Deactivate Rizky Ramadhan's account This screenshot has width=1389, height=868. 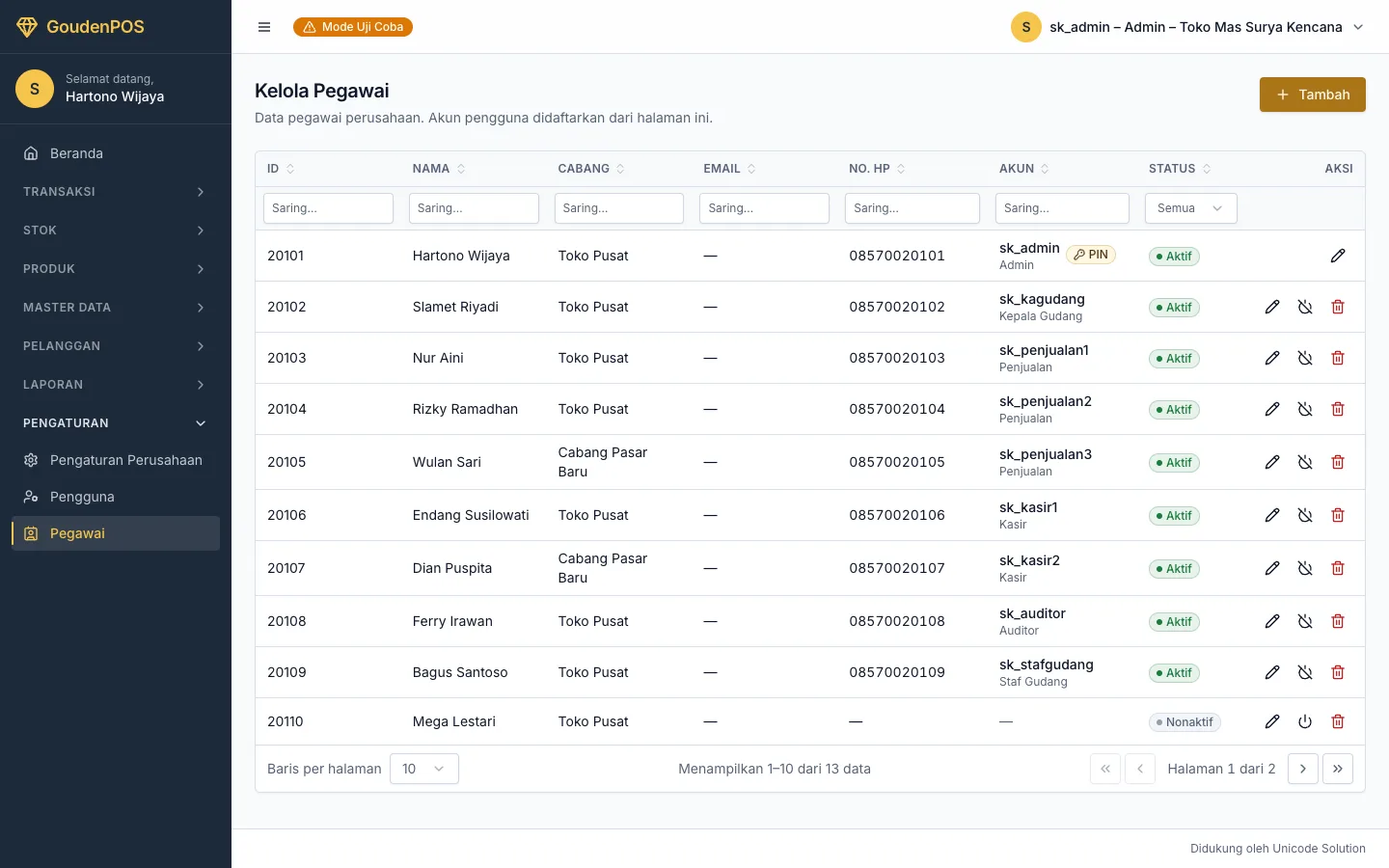tap(1305, 409)
